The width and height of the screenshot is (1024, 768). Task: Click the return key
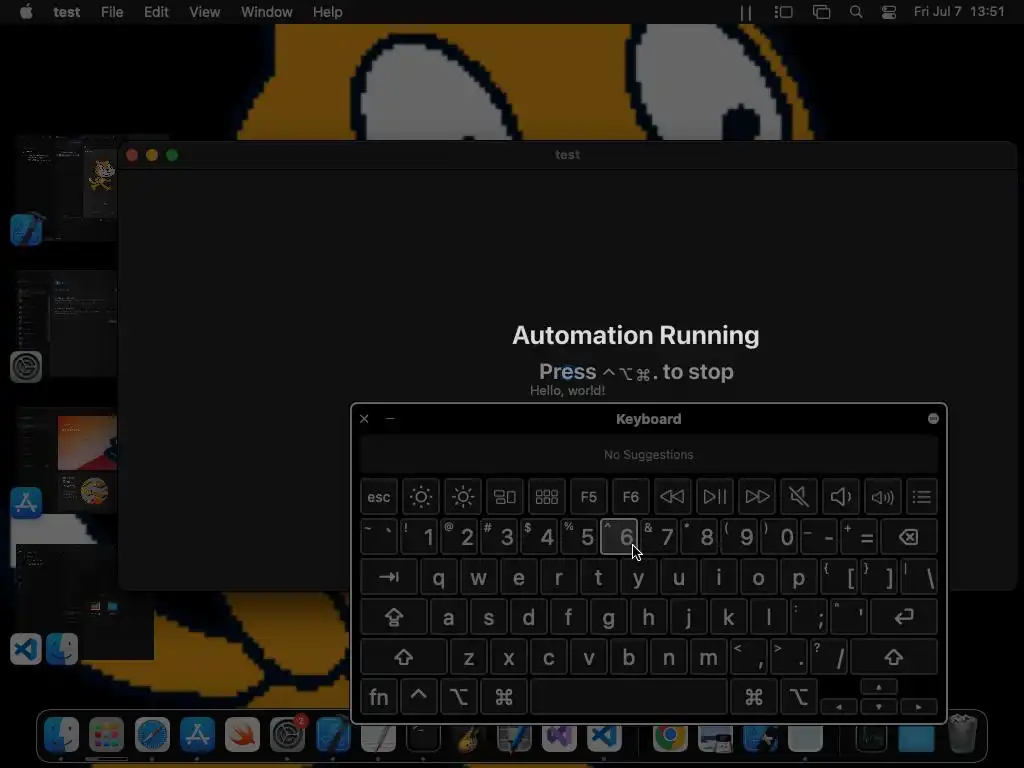click(x=904, y=616)
